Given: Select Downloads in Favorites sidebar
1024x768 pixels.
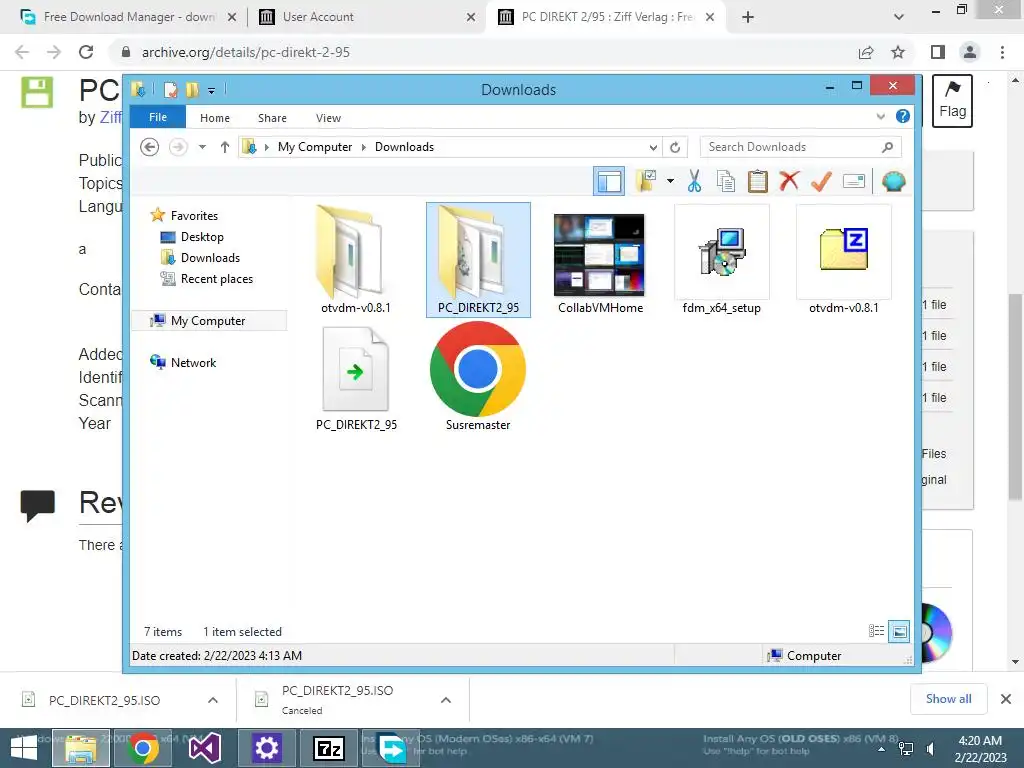Looking at the screenshot, I should pyautogui.click(x=210, y=257).
